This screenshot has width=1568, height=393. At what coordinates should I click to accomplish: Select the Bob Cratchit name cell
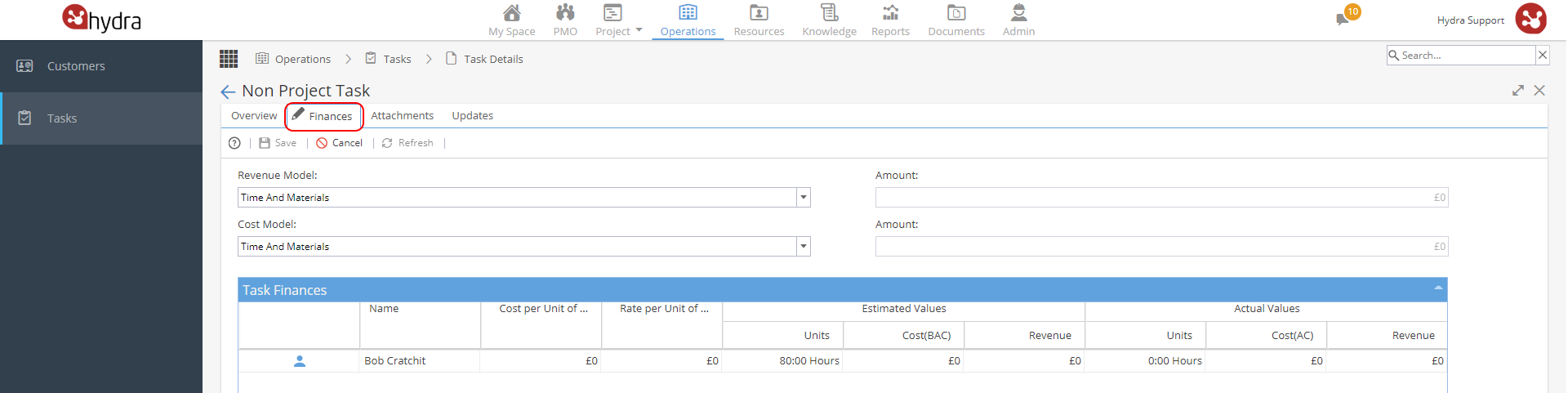click(420, 361)
